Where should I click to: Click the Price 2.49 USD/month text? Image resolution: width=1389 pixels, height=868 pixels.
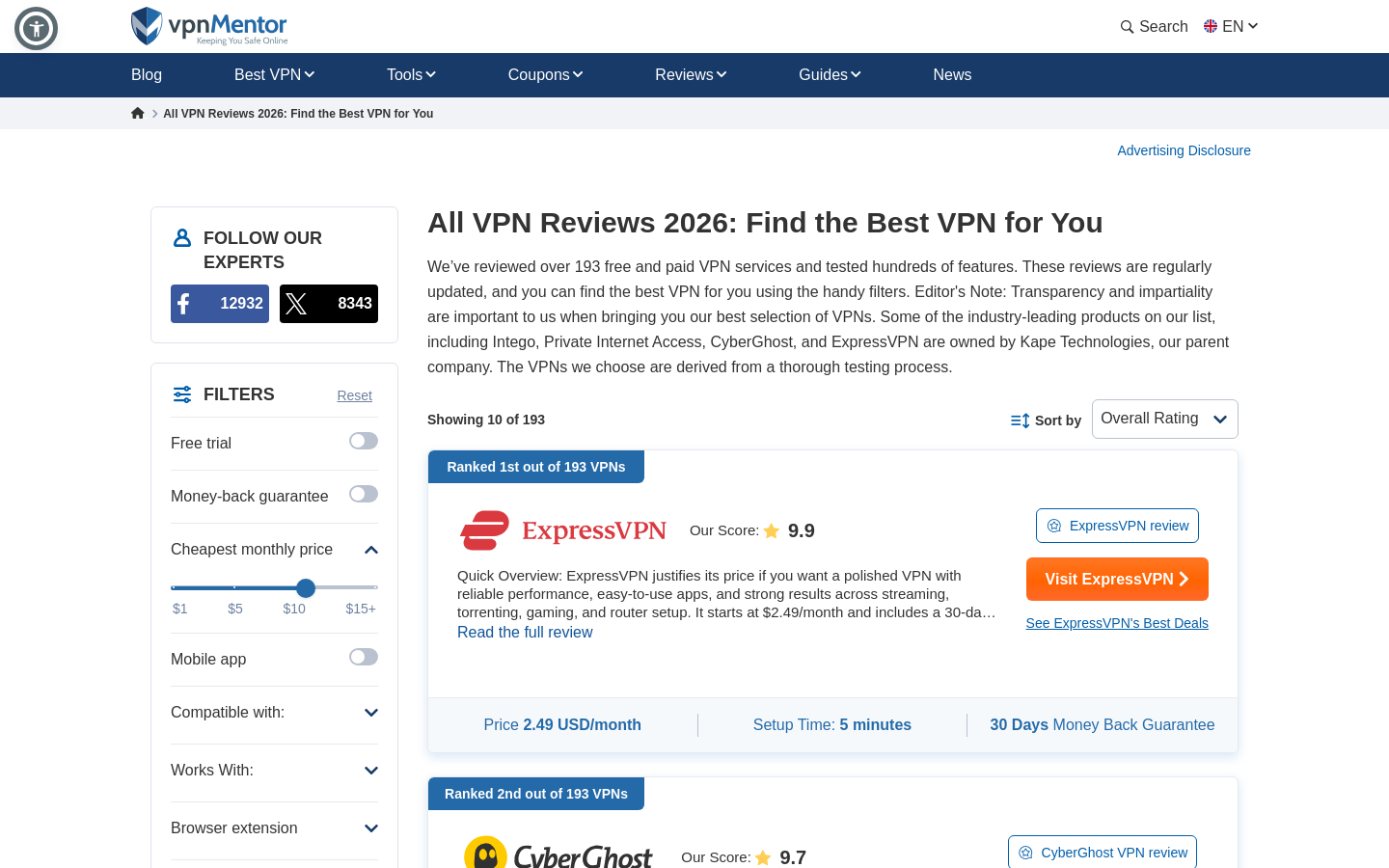point(562,724)
